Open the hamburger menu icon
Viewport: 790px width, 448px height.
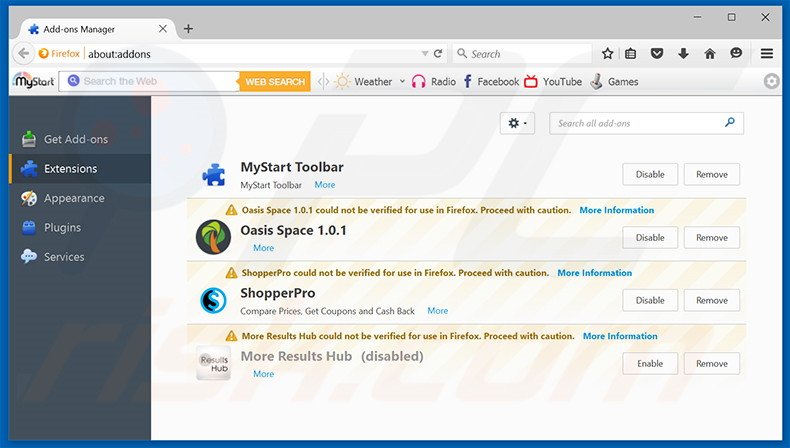767,54
